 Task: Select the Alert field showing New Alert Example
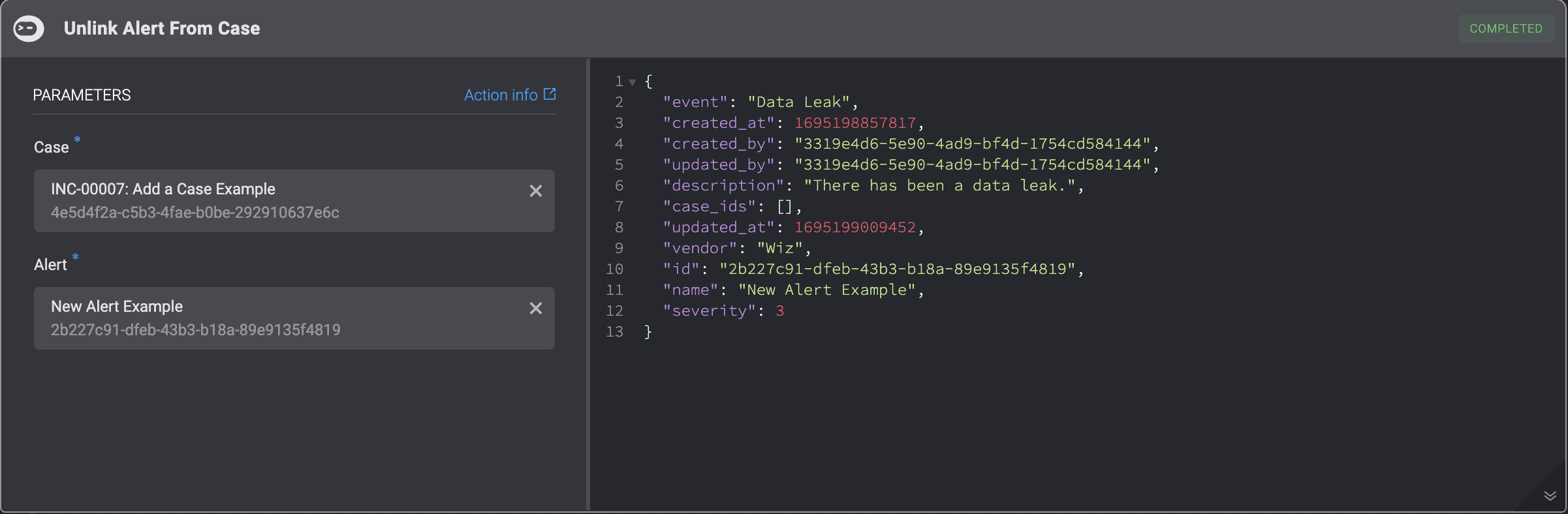(x=294, y=318)
